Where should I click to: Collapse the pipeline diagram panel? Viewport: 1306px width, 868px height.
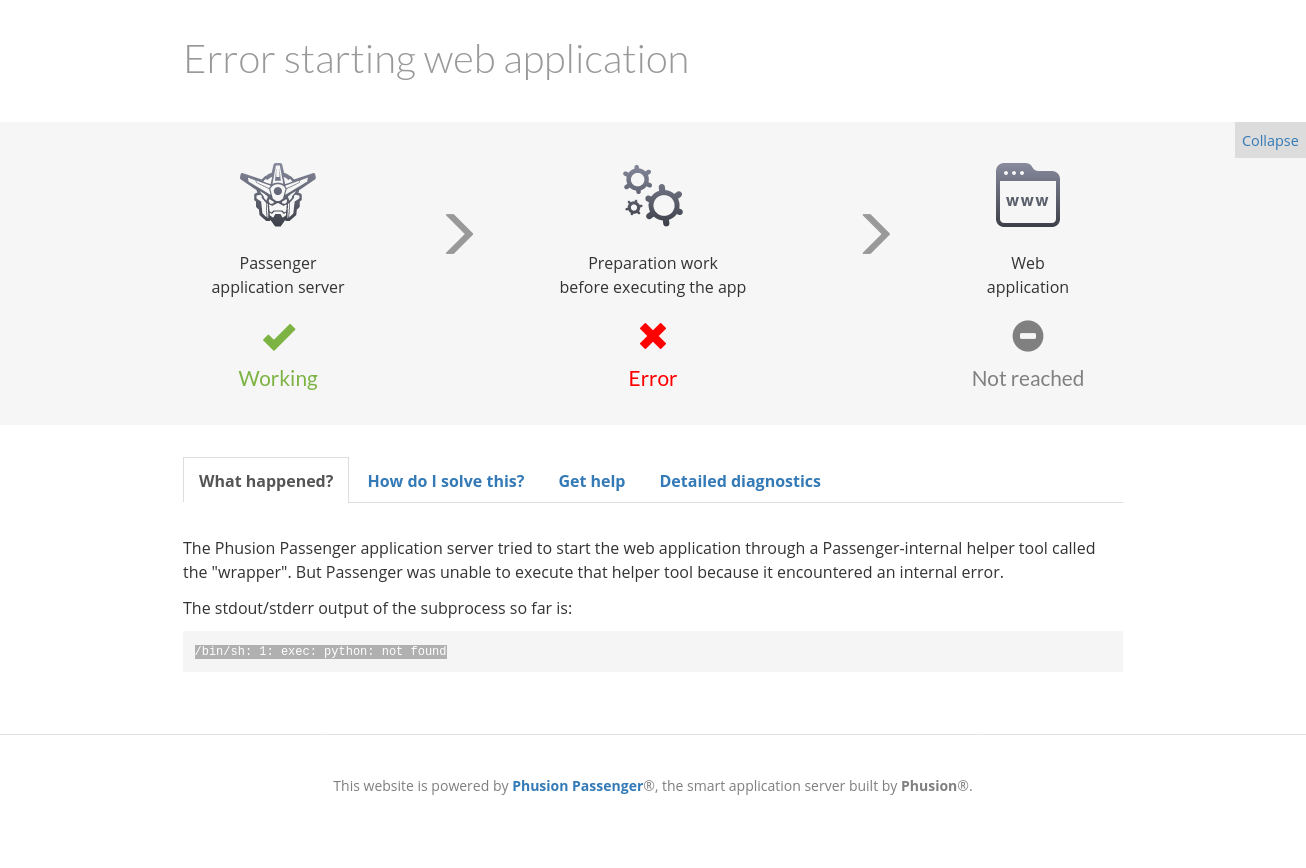(x=1269, y=140)
